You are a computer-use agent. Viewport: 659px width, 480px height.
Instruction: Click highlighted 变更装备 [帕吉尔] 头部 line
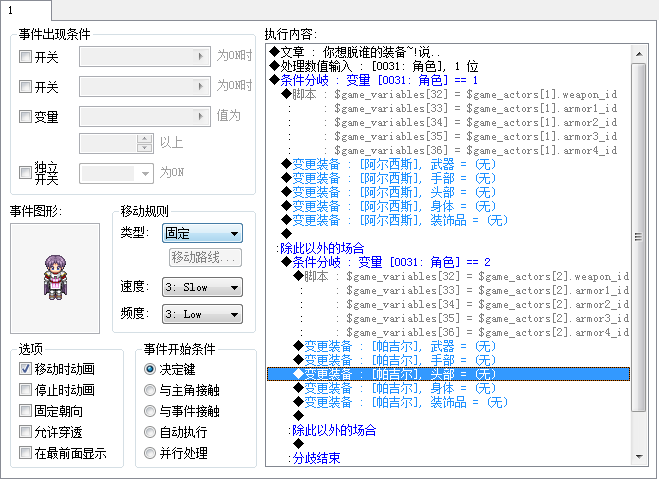click(448, 374)
